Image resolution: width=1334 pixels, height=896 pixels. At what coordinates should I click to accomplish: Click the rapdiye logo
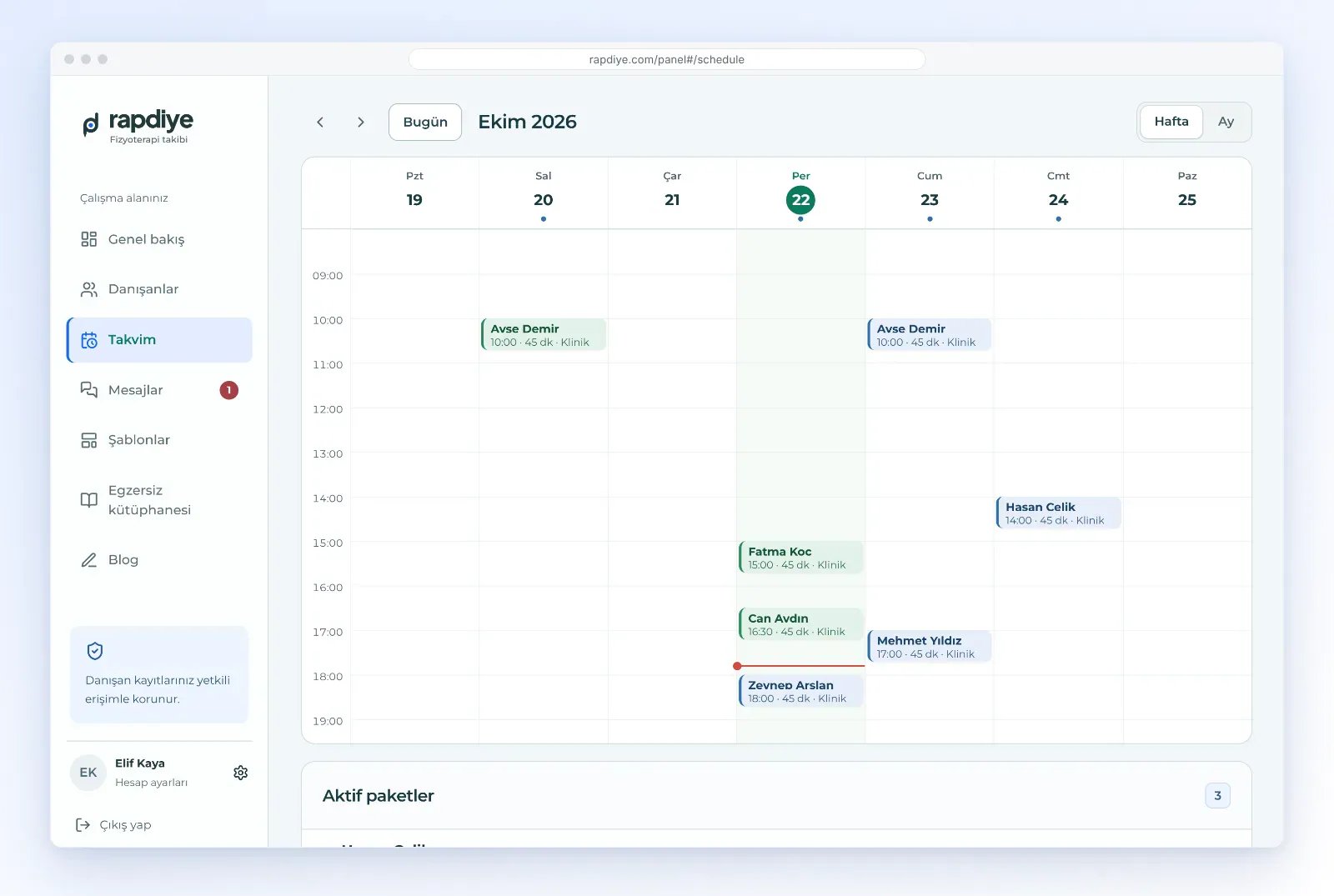(138, 126)
